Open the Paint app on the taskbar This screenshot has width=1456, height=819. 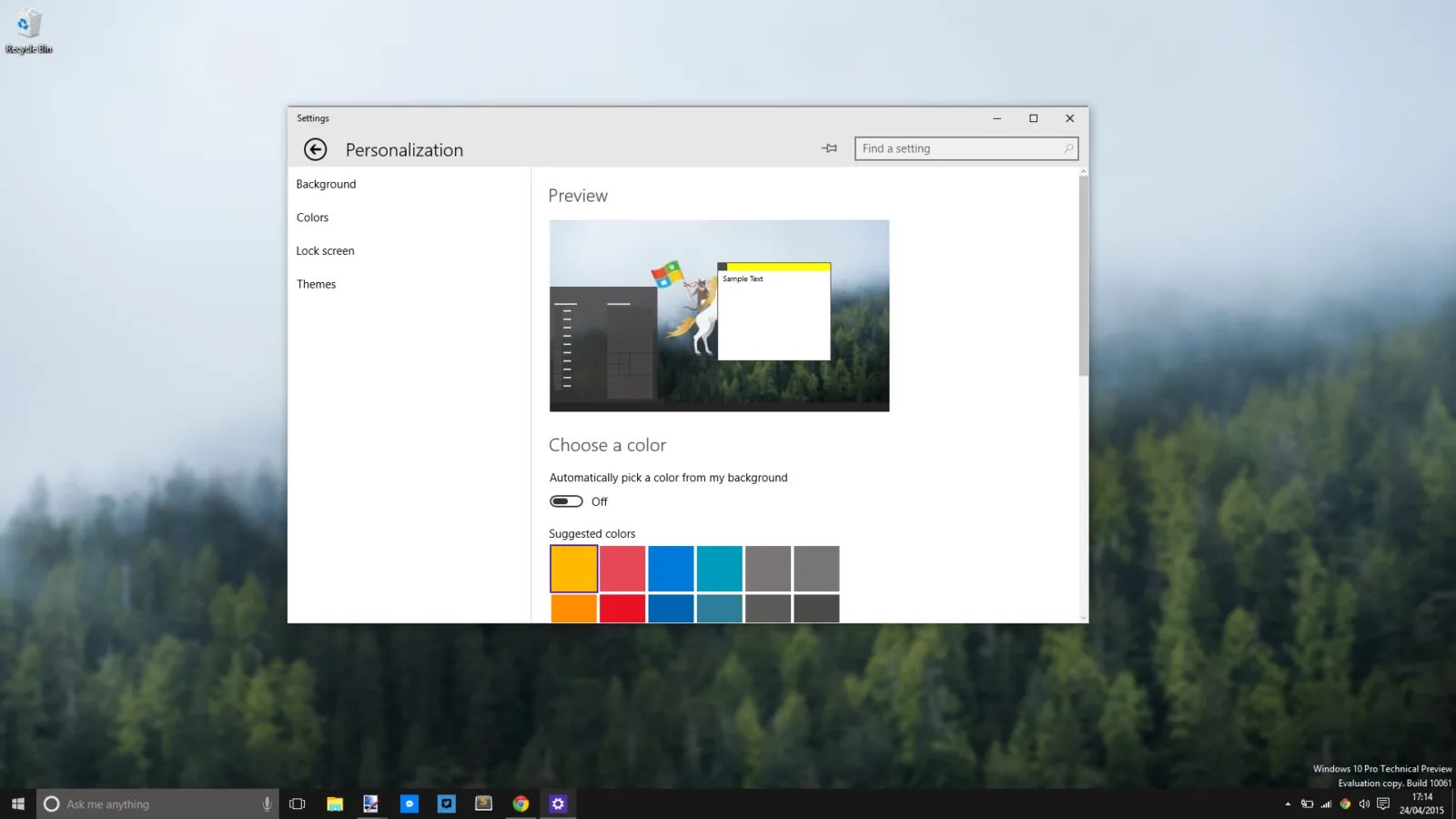click(371, 804)
